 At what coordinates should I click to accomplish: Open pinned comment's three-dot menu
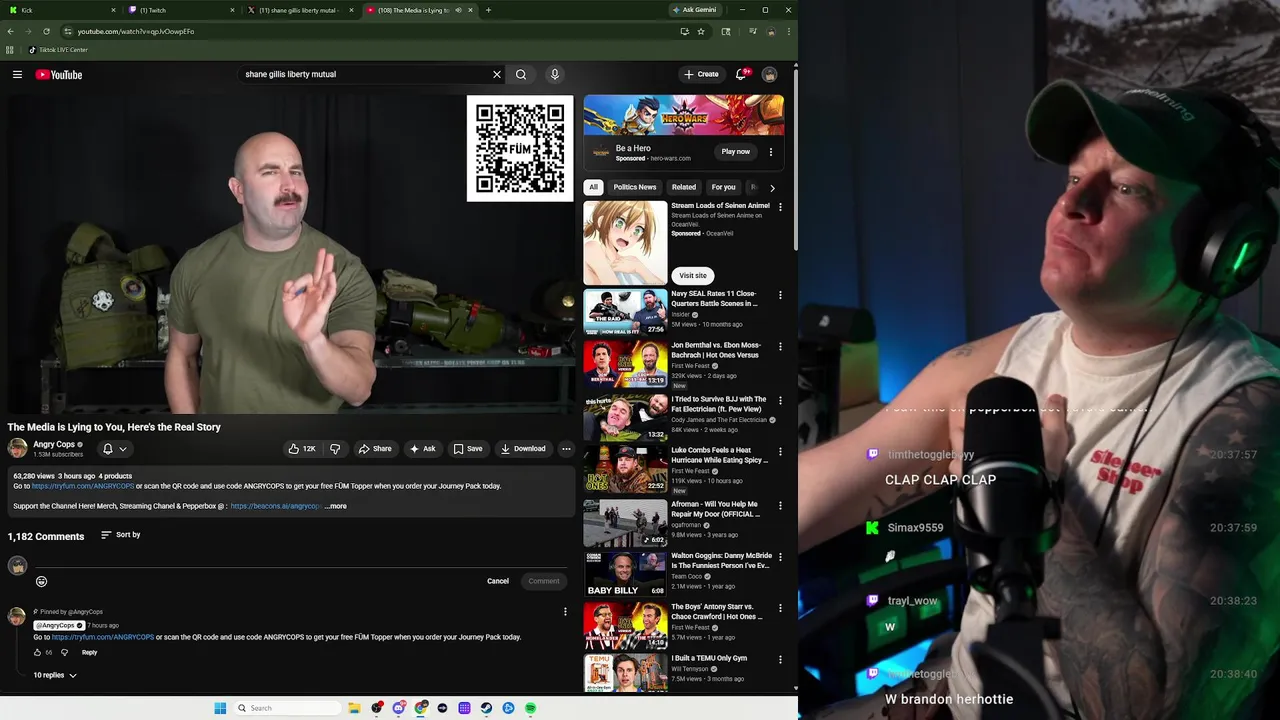click(565, 612)
